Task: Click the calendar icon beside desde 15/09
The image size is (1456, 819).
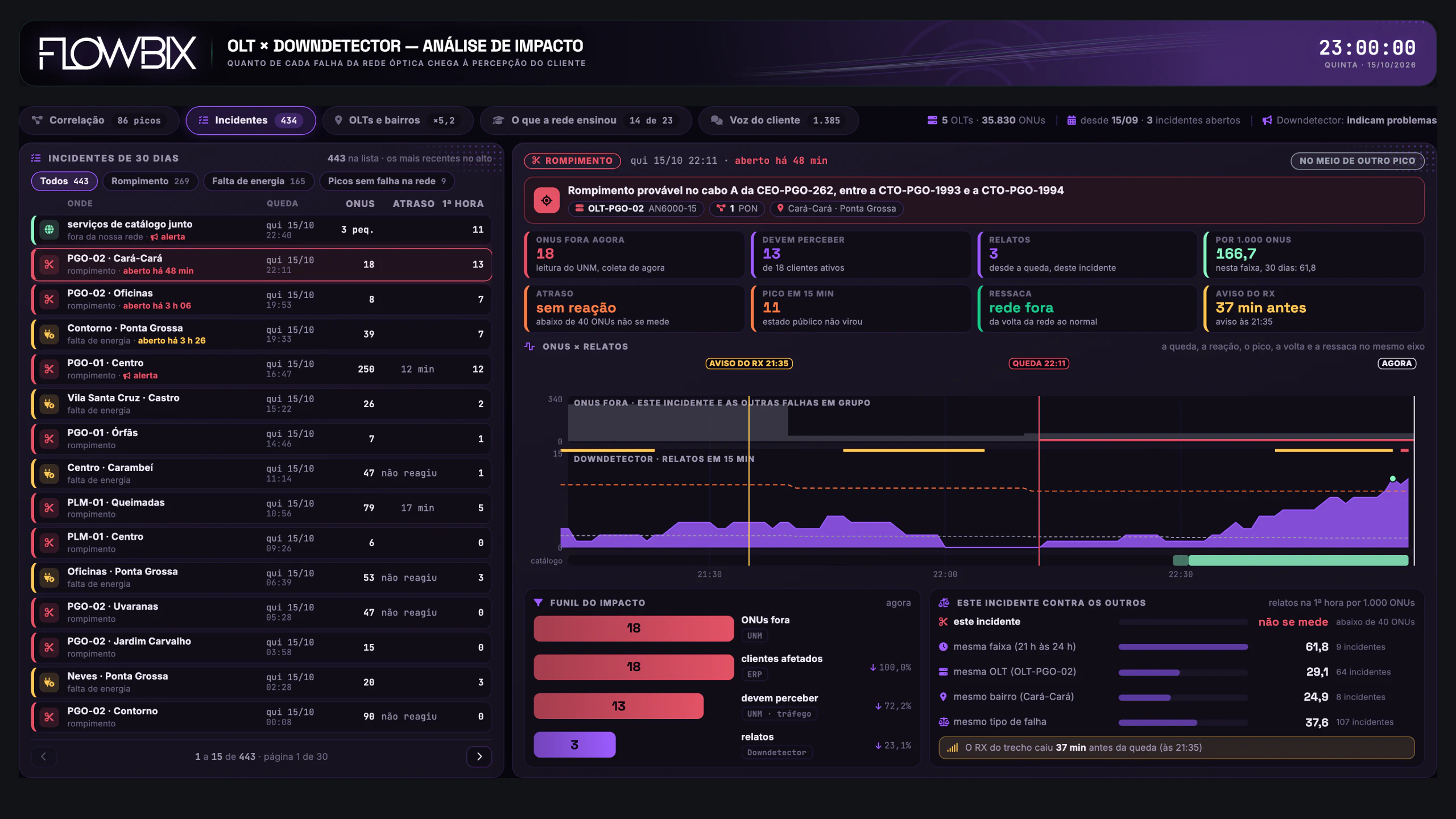Action: [1072, 121]
